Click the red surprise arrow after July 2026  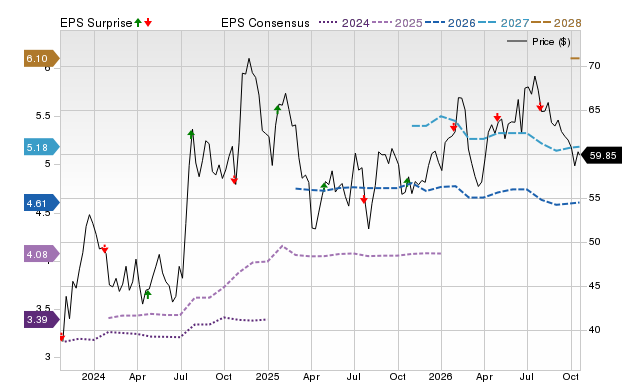pos(540,107)
